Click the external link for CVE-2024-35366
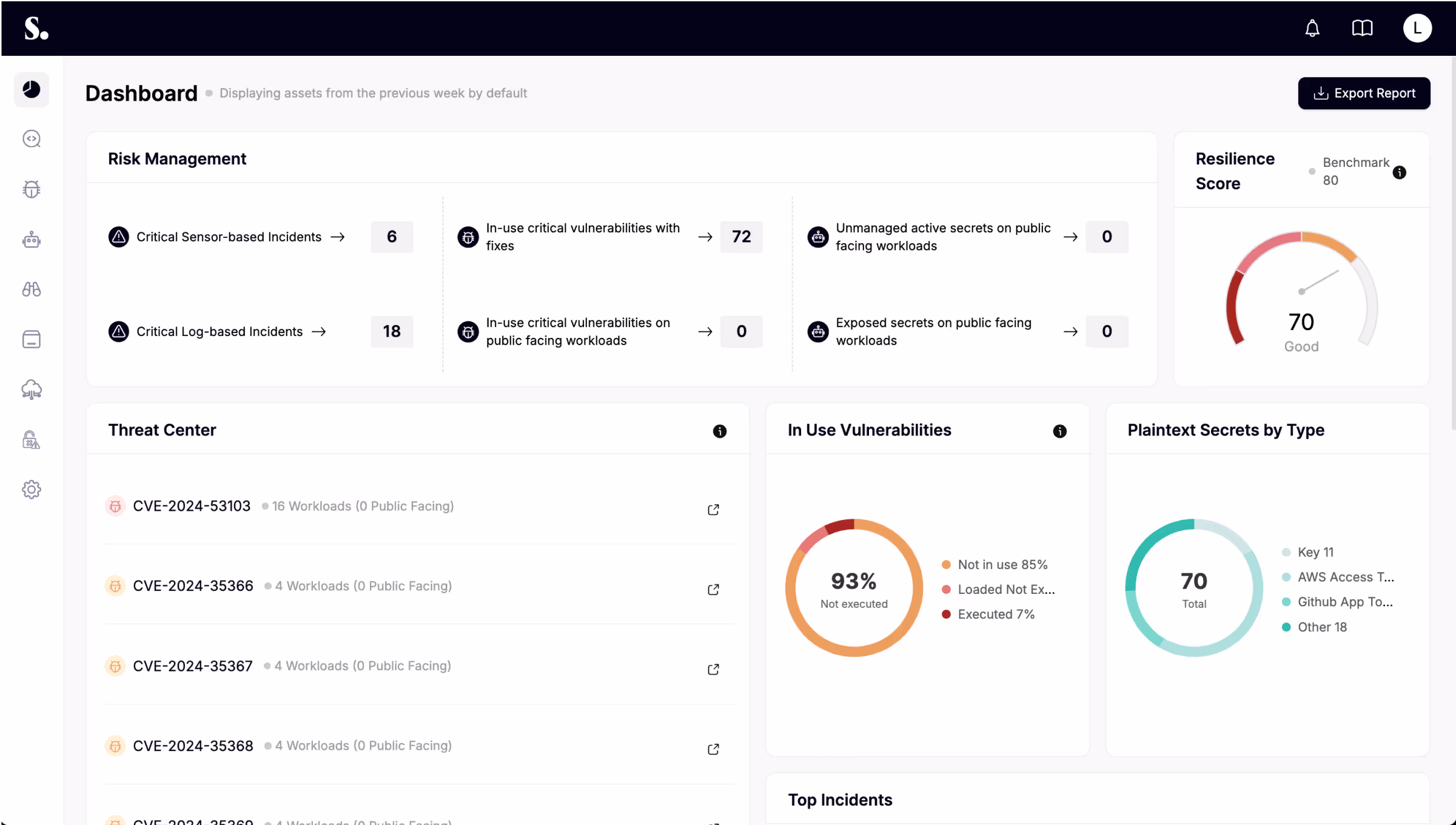 coord(713,589)
